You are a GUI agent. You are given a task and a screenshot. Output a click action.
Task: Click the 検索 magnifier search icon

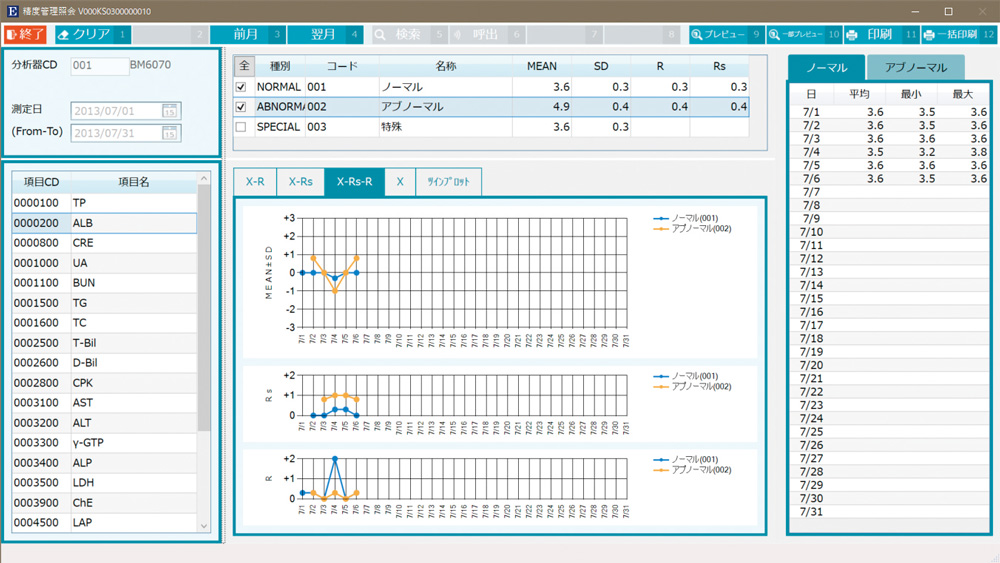click(381, 34)
